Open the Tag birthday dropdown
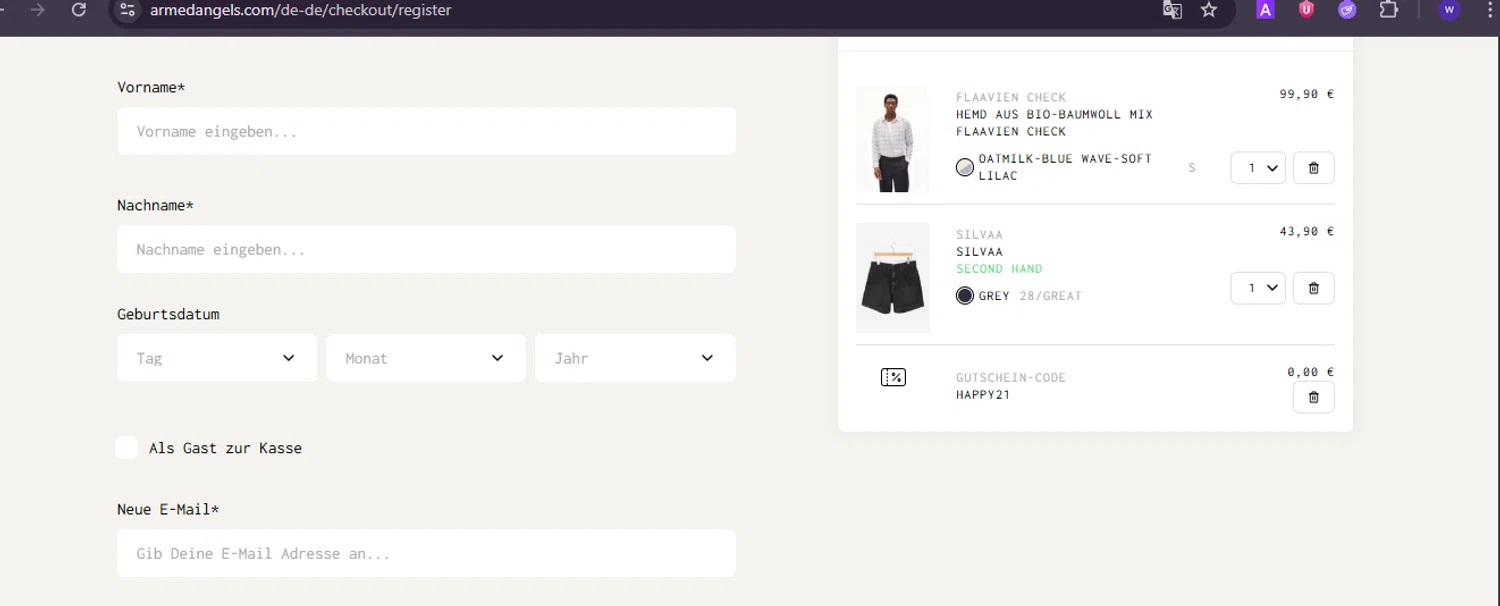This screenshot has height=606, width=1500. click(217, 358)
